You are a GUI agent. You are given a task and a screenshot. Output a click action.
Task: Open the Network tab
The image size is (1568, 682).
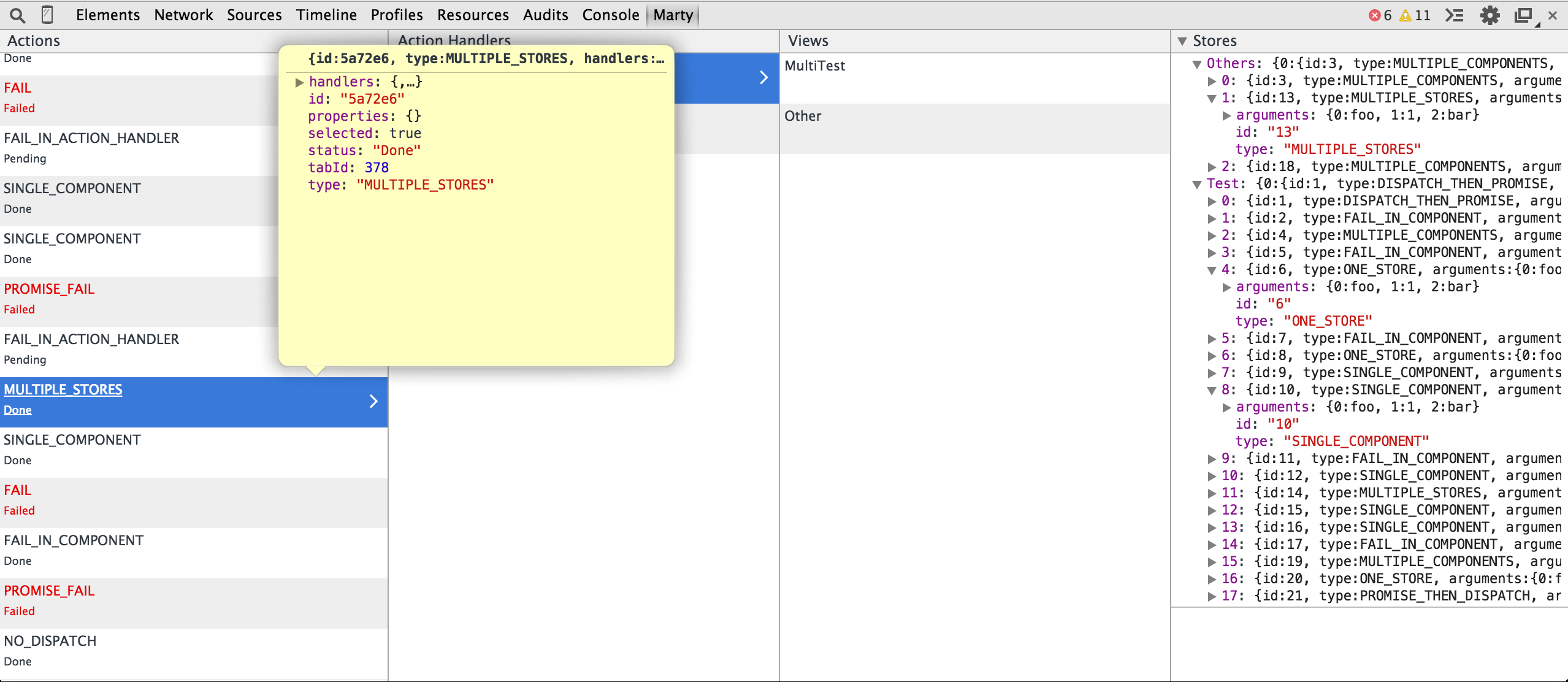183,15
